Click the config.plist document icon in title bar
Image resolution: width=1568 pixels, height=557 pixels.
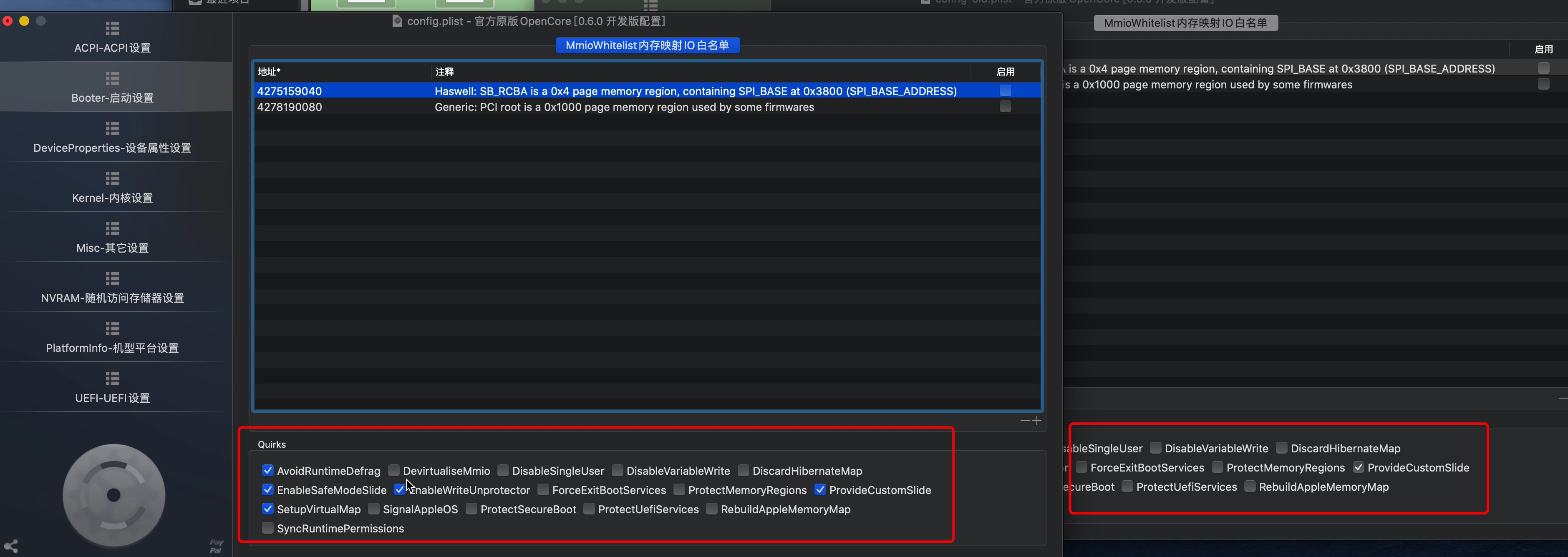click(x=397, y=21)
